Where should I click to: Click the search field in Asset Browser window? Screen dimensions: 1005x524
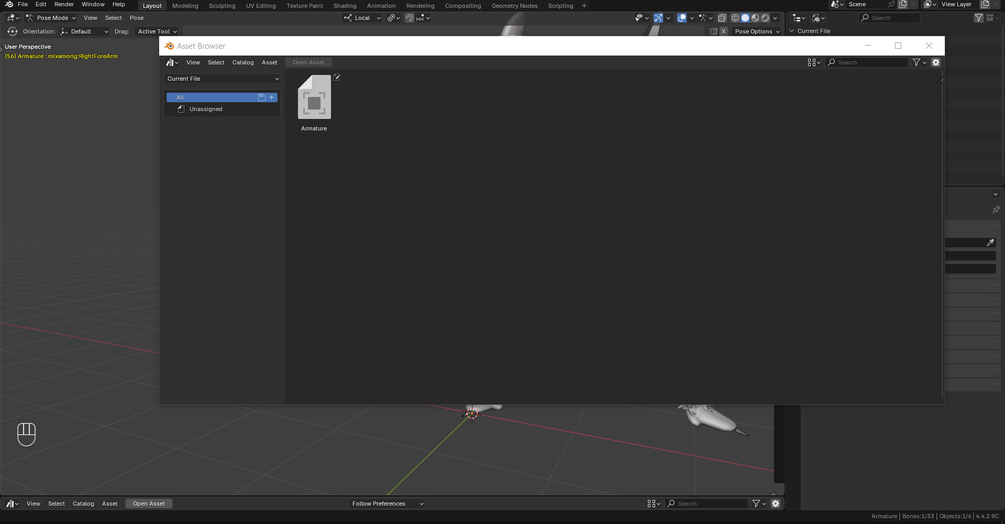tap(867, 62)
